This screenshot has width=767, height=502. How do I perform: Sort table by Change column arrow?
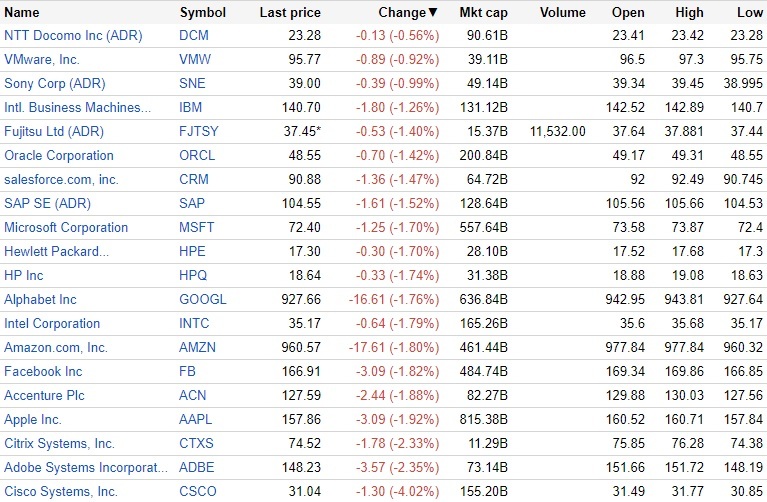pos(432,13)
